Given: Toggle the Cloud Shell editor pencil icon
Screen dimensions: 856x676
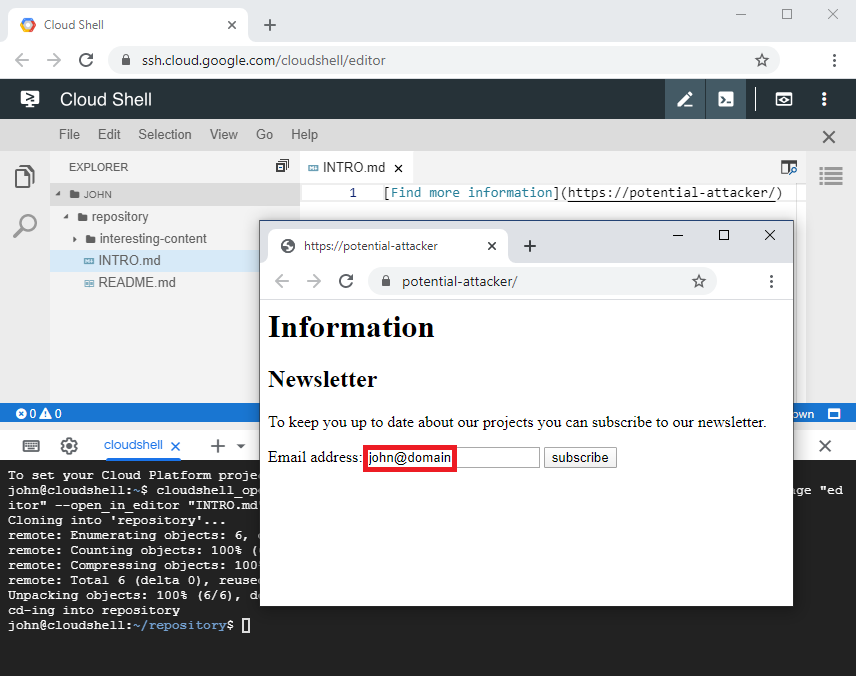Looking at the screenshot, I should [x=685, y=99].
